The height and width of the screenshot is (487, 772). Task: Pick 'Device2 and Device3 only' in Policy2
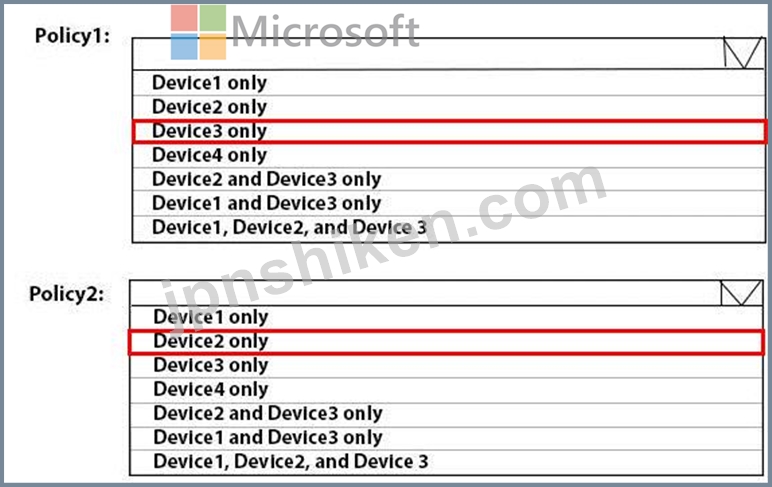coord(446,414)
